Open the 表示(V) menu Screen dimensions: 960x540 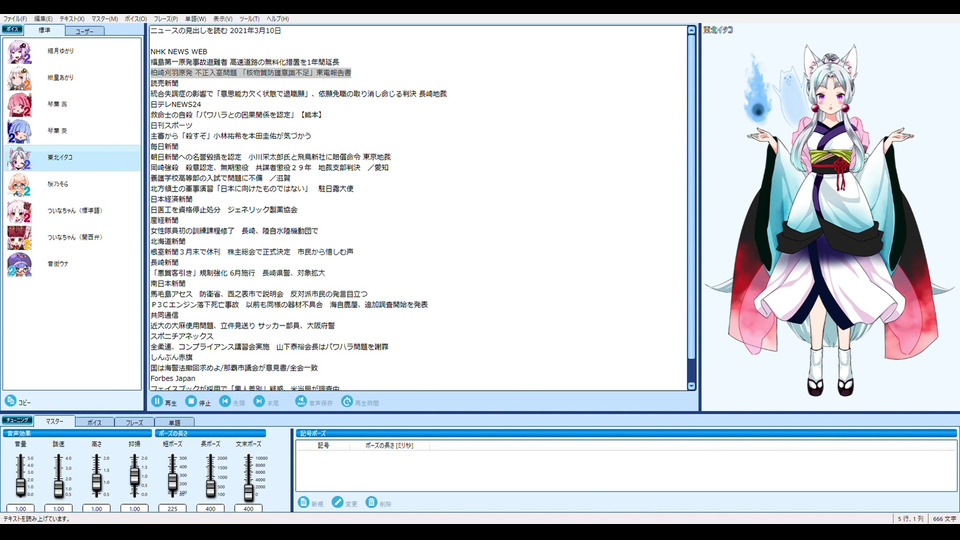(222, 19)
